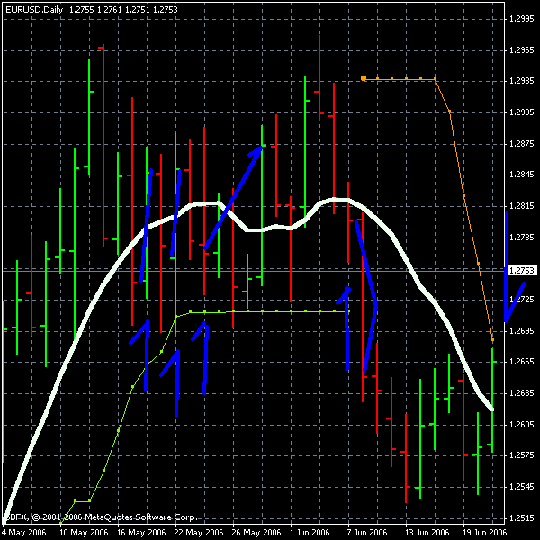Select the 1.2545 level on the price axis
Screen dimensions: 540x540
[522, 487]
